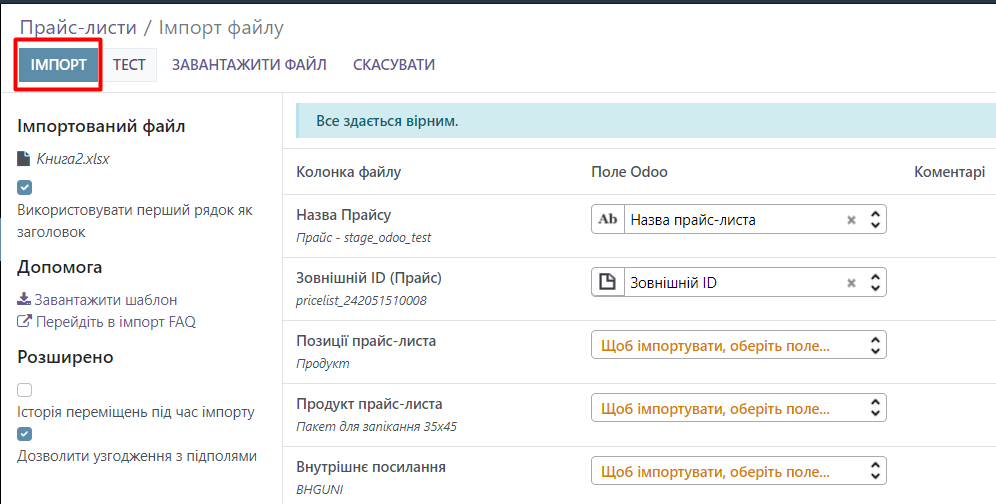This screenshot has height=504, width=996.
Task: Open the field dropdown for Внутрішнє посилання
Action: click(738, 471)
